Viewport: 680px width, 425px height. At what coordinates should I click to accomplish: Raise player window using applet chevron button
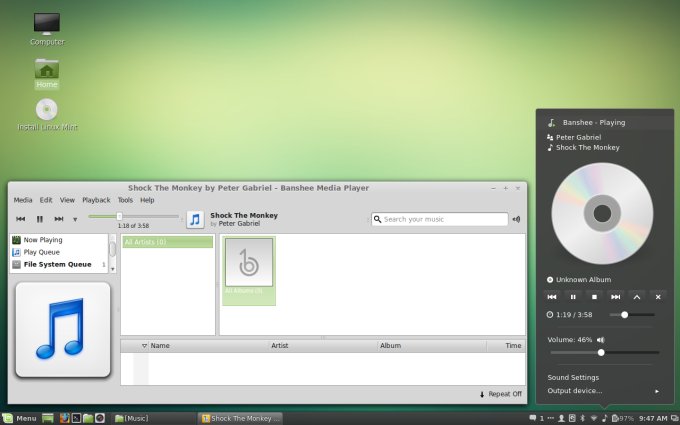pos(637,297)
